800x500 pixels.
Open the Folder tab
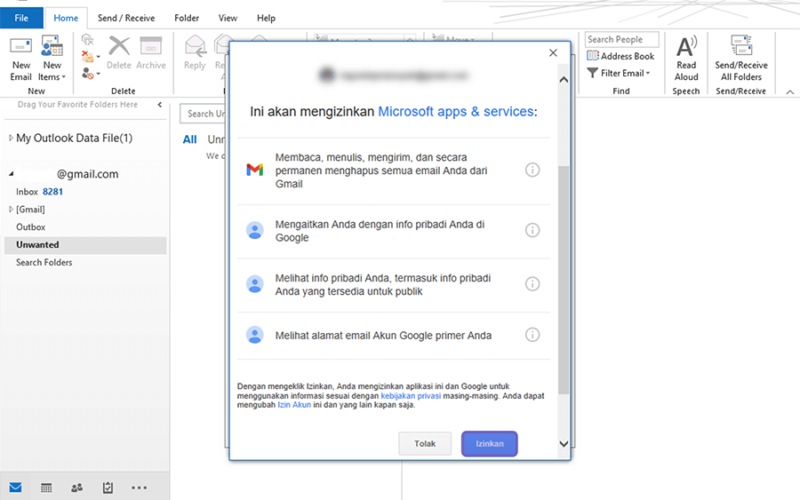click(187, 18)
